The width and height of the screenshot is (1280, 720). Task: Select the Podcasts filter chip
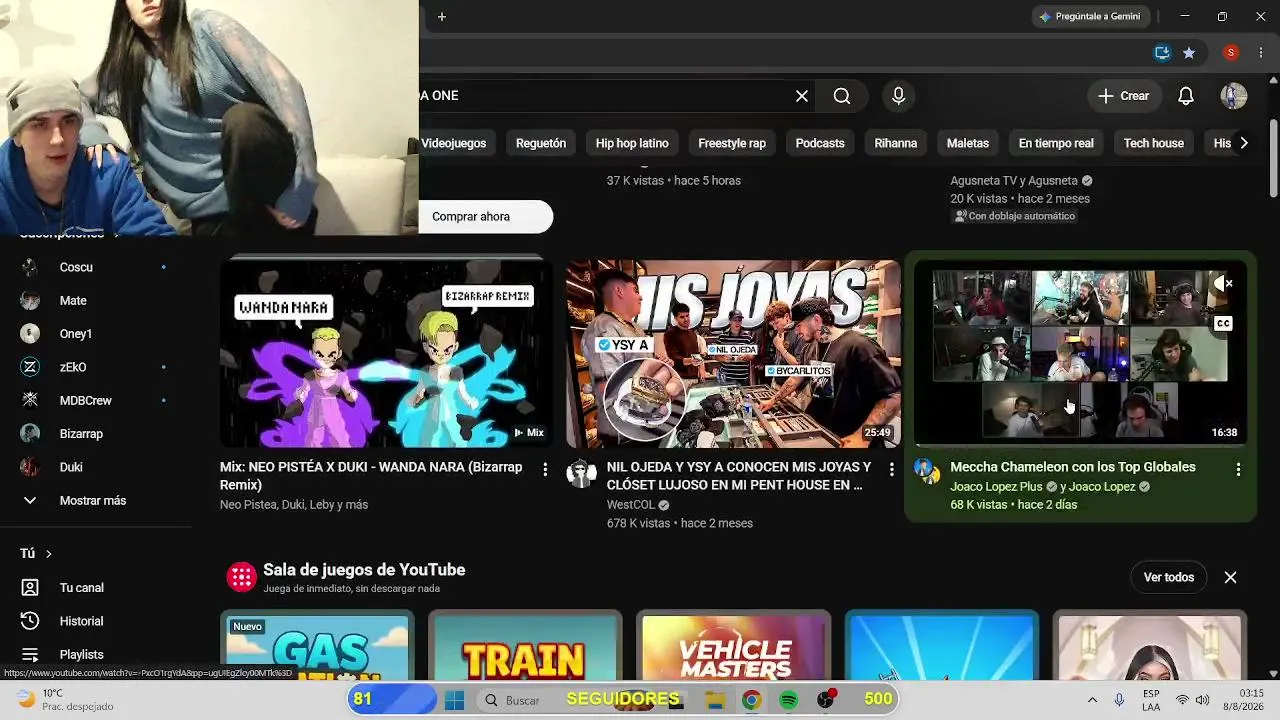point(820,143)
